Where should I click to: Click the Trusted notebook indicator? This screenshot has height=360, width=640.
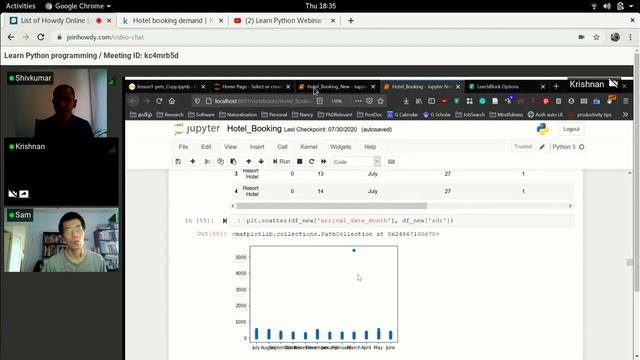(x=523, y=147)
